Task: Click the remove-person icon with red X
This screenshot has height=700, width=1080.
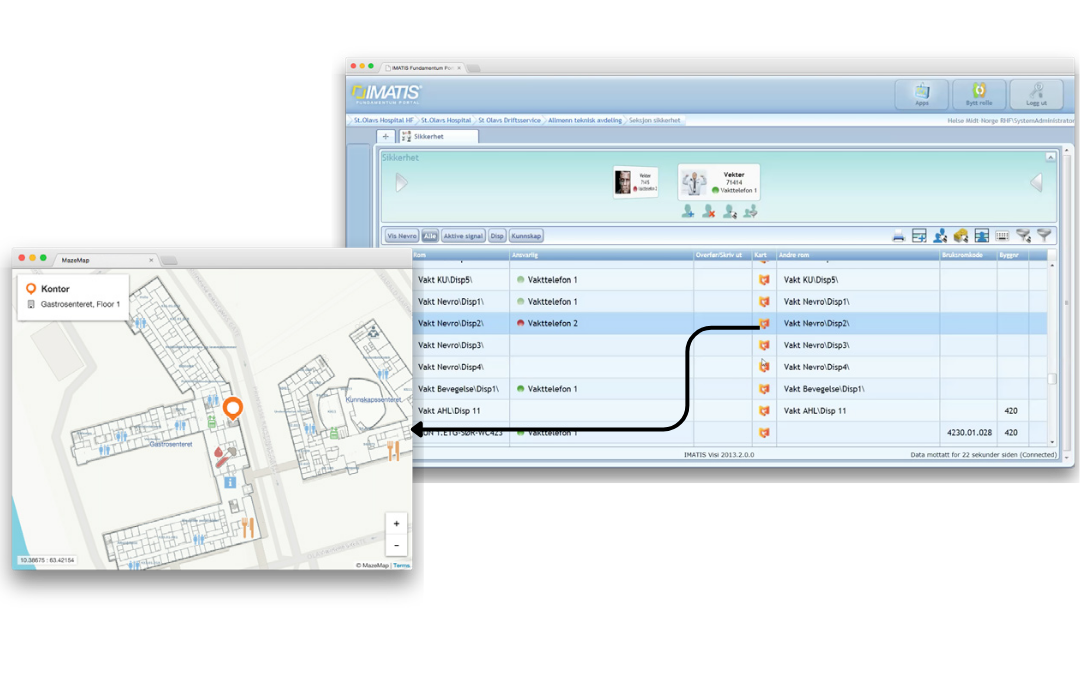Action: [708, 212]
